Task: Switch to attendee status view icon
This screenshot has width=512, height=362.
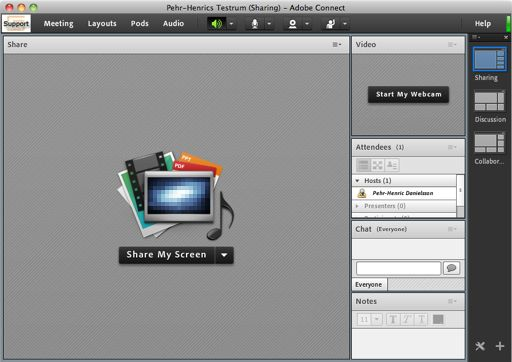Action: point(392,165)
